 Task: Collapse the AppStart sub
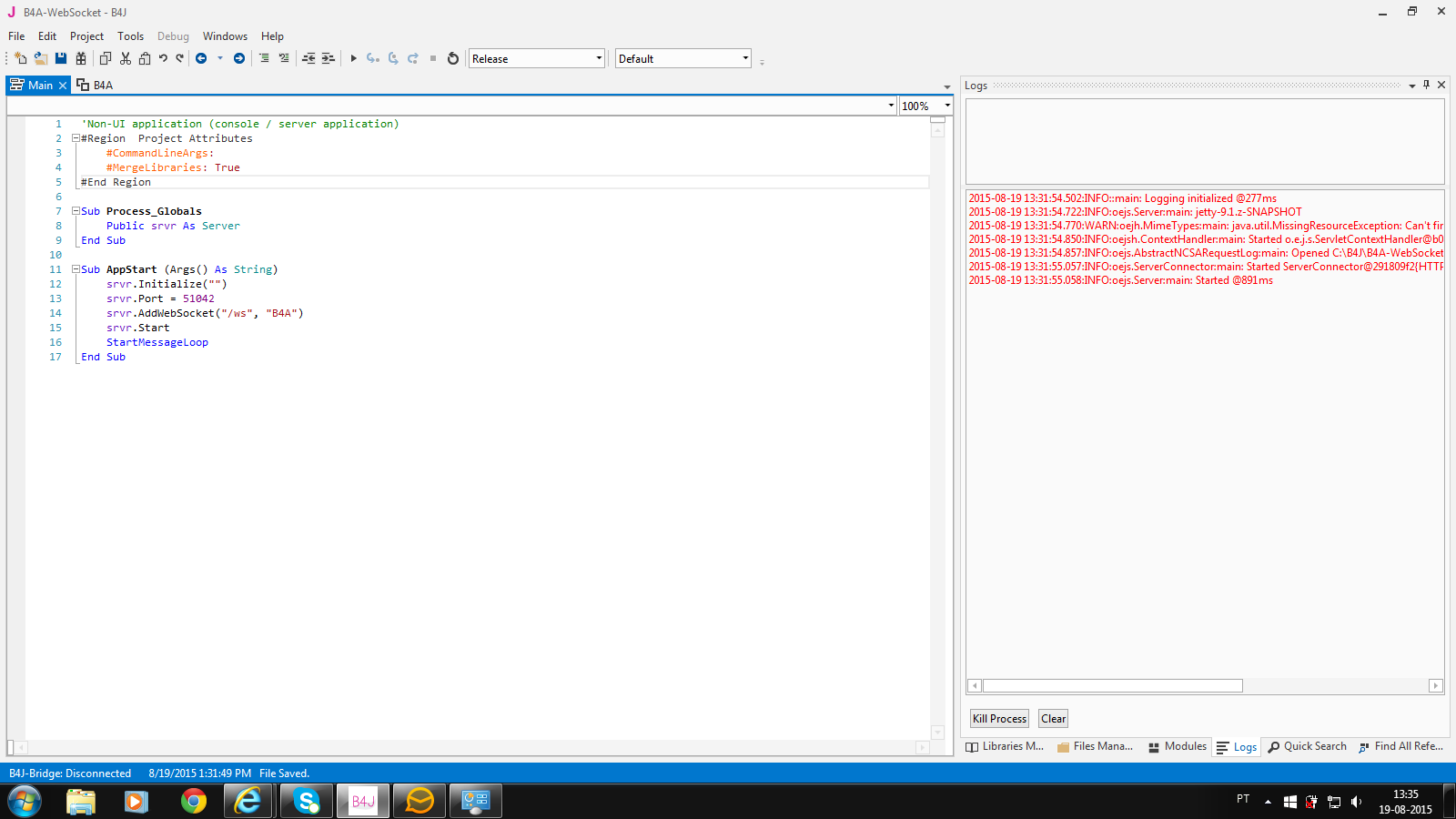[76, 269]
